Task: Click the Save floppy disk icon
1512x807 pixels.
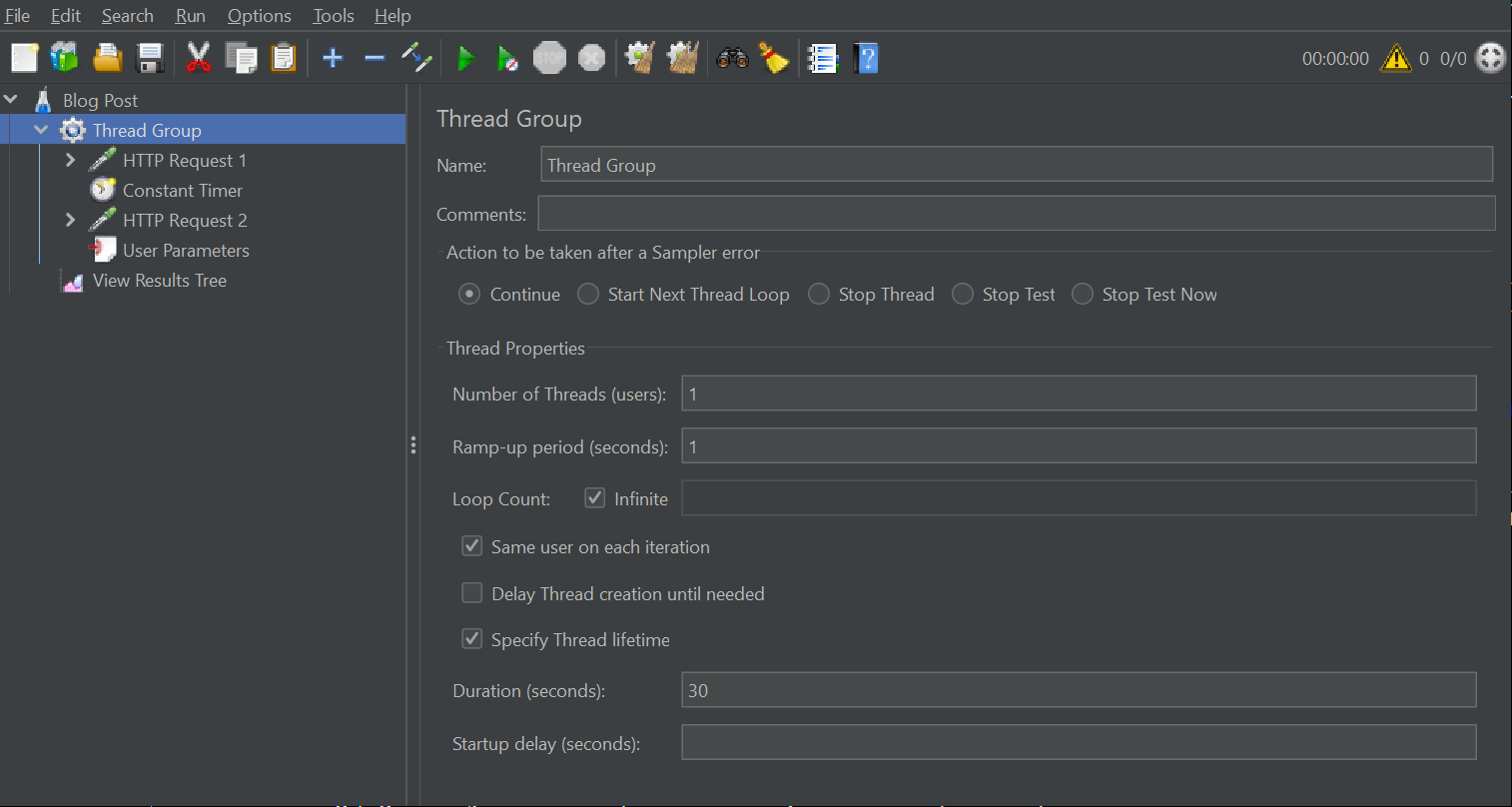Action: [x=150, y=58]
